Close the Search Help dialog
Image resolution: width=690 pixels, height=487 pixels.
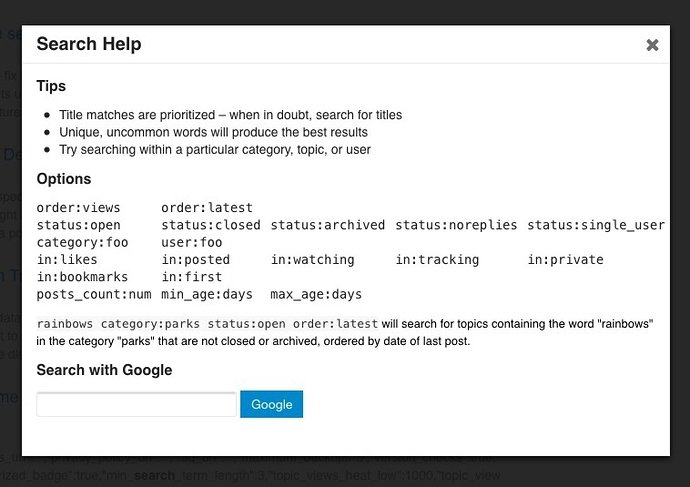tap(652, 45)
